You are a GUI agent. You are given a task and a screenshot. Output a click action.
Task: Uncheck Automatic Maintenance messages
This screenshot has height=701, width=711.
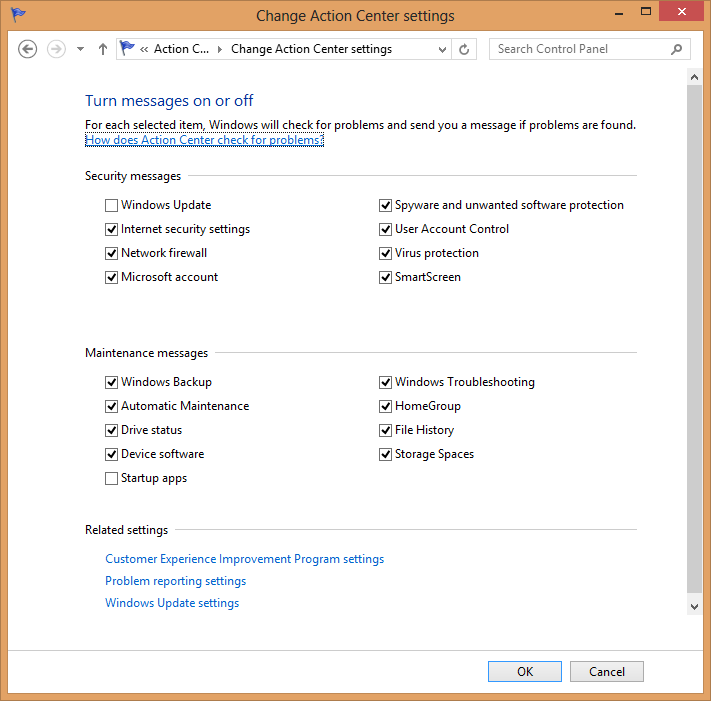click(x=111, y=406)
